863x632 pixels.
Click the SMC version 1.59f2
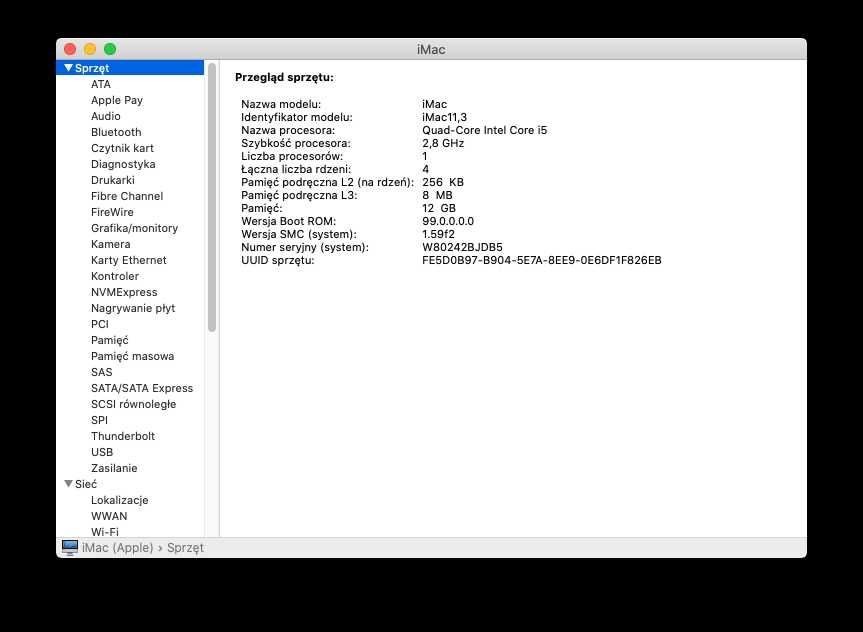click(x=438, y=234)
